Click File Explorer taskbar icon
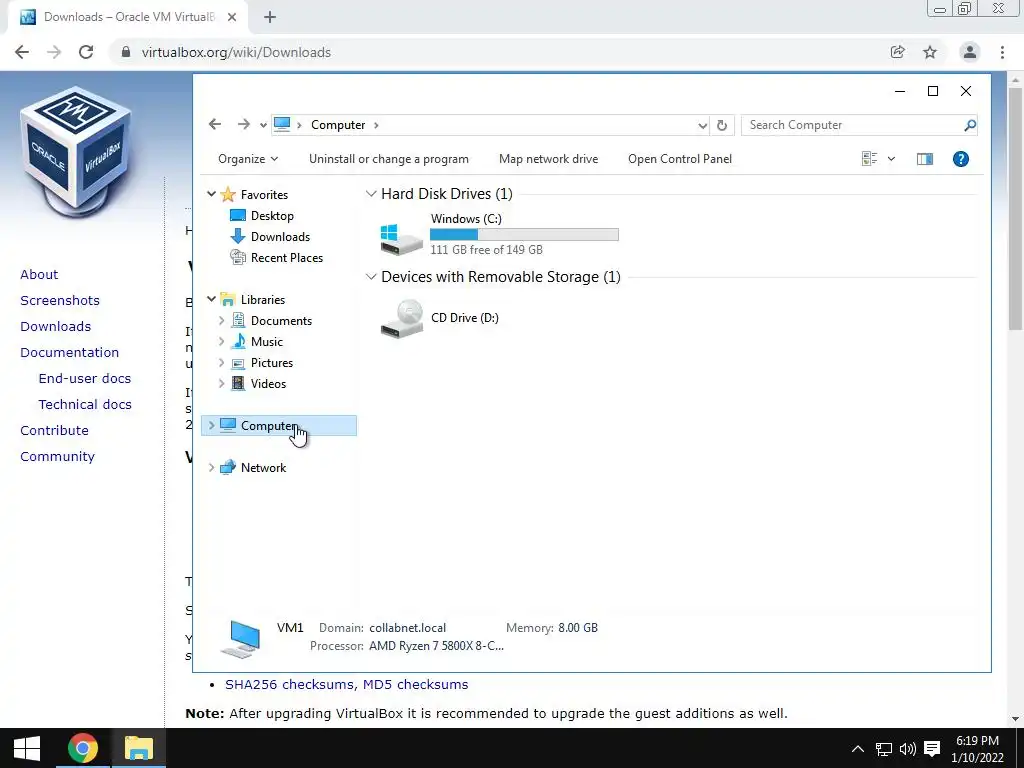This screenshot has width=1024, height=768. (138, 748)
